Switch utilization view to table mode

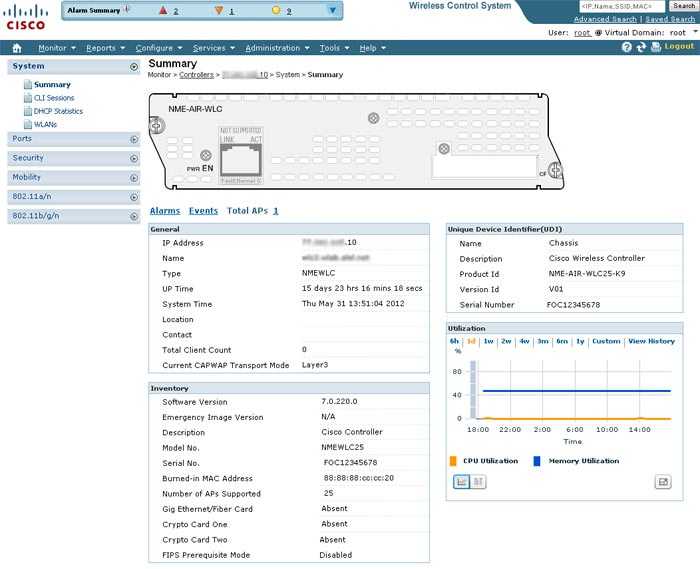coord(478,482)
